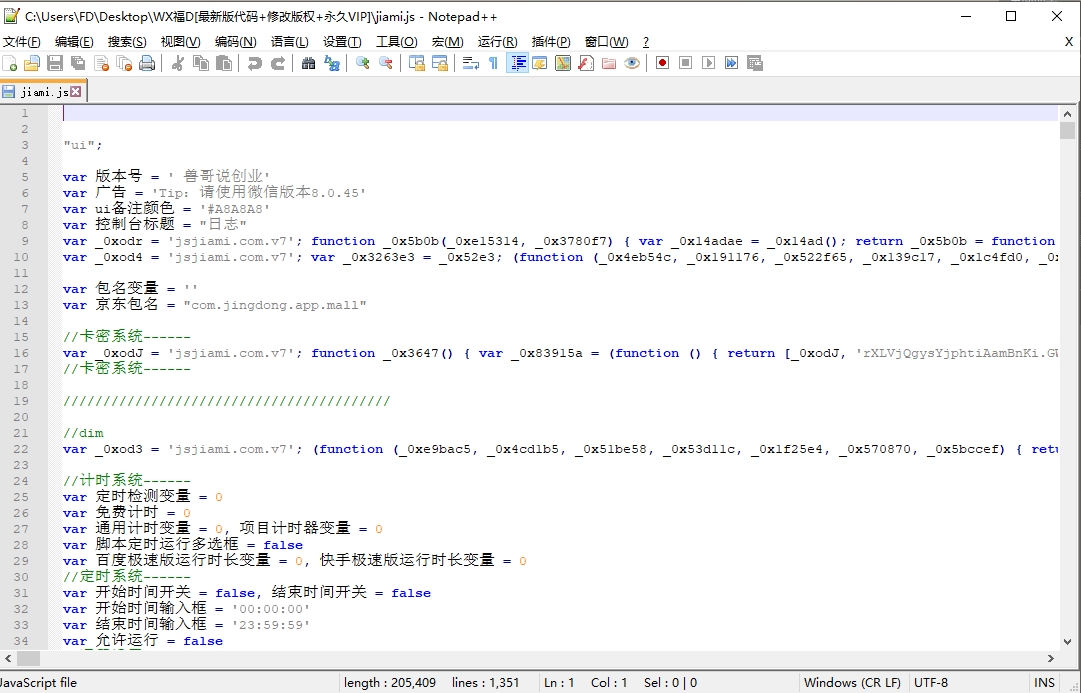Start macro recording with the red dot
The image size is (1081, 693).
click(x=662, y=63)
